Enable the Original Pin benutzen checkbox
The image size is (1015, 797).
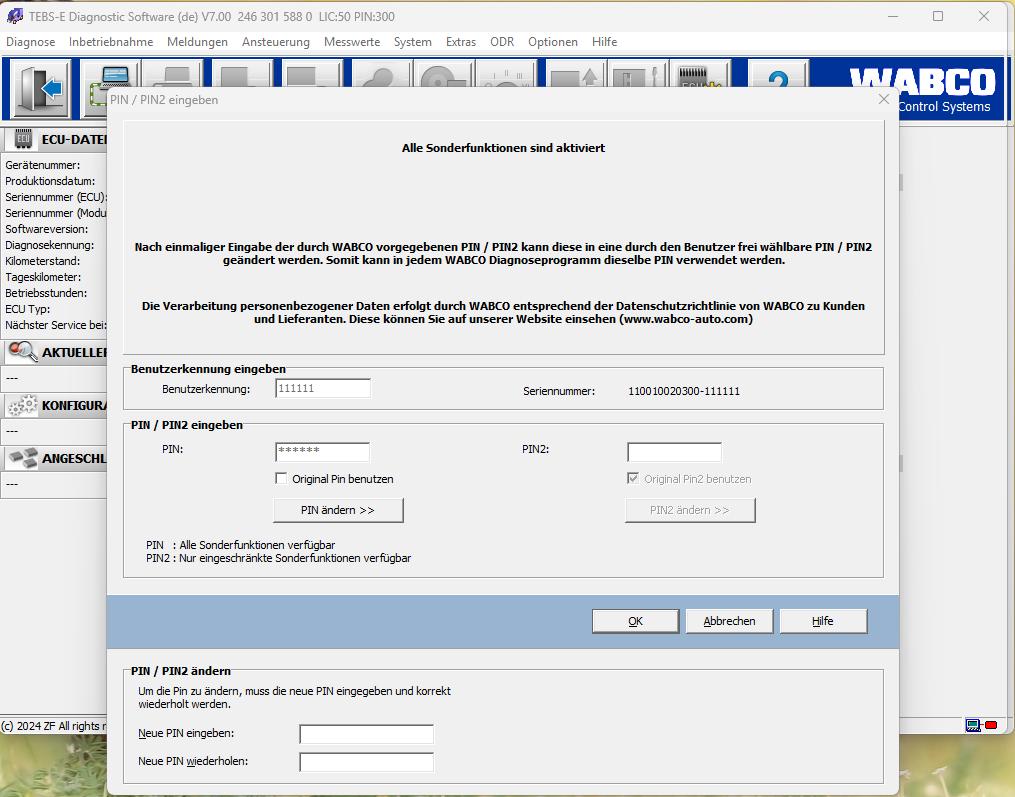click(x=282, y=478)
